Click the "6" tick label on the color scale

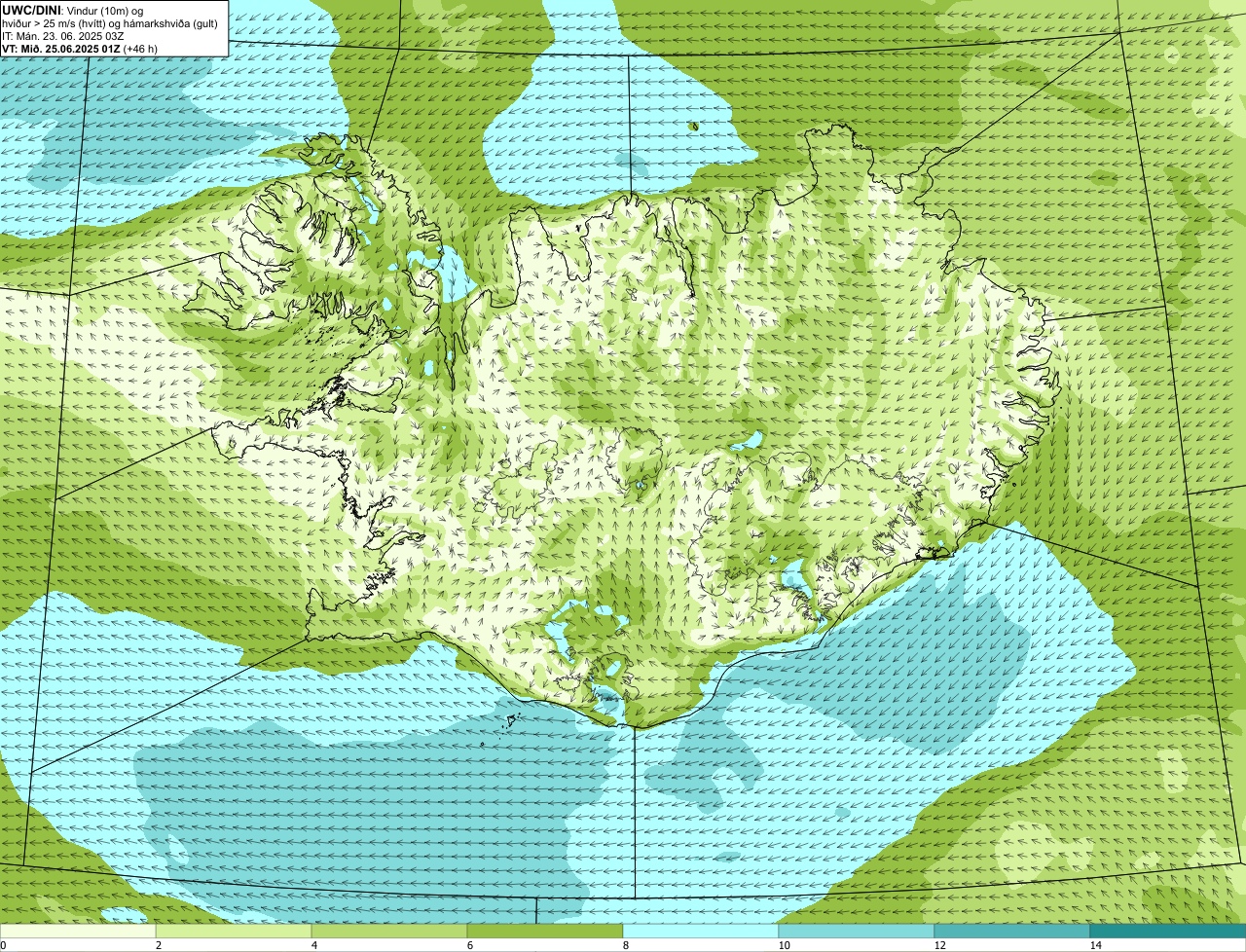[x=469, y=945]
